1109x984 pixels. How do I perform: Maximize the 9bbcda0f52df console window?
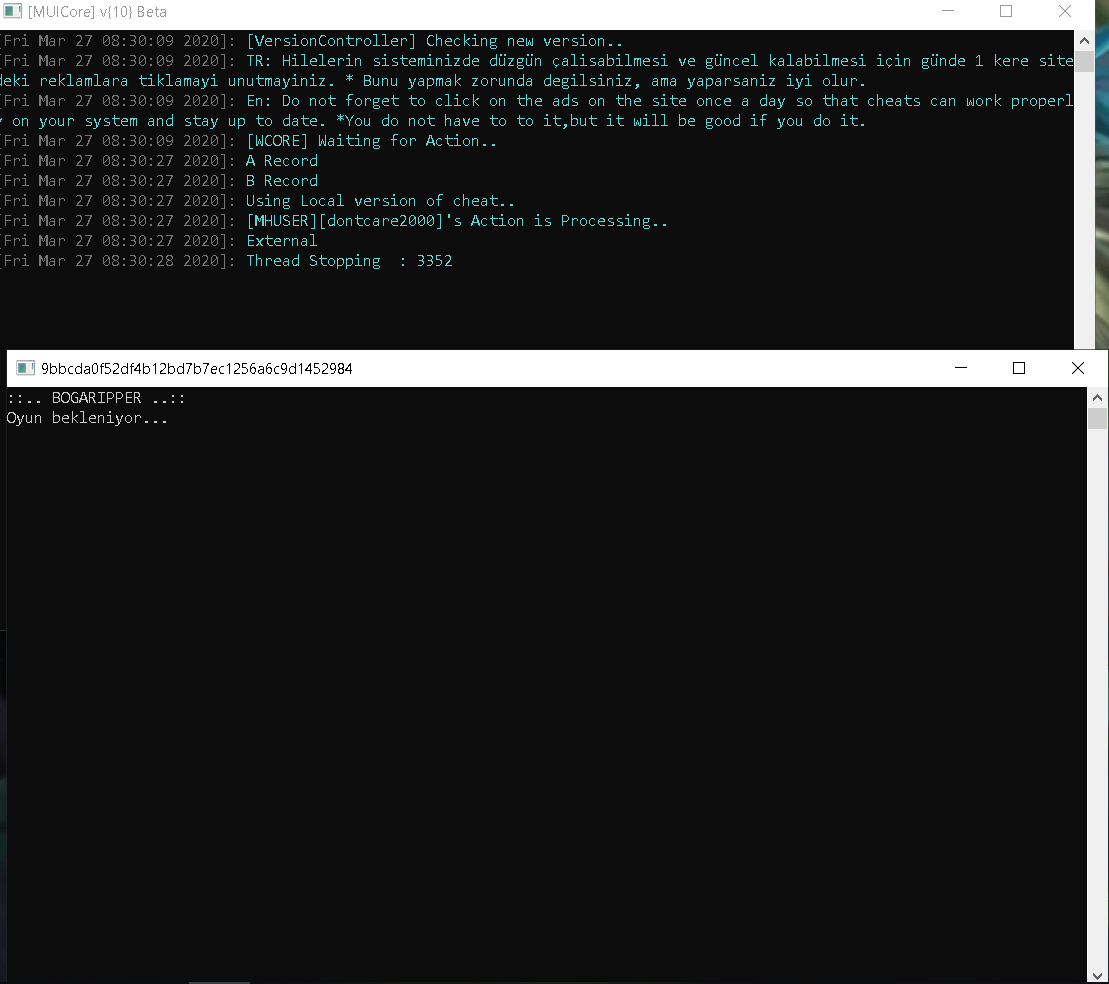pyautogui.click(x=1018, y=368)
